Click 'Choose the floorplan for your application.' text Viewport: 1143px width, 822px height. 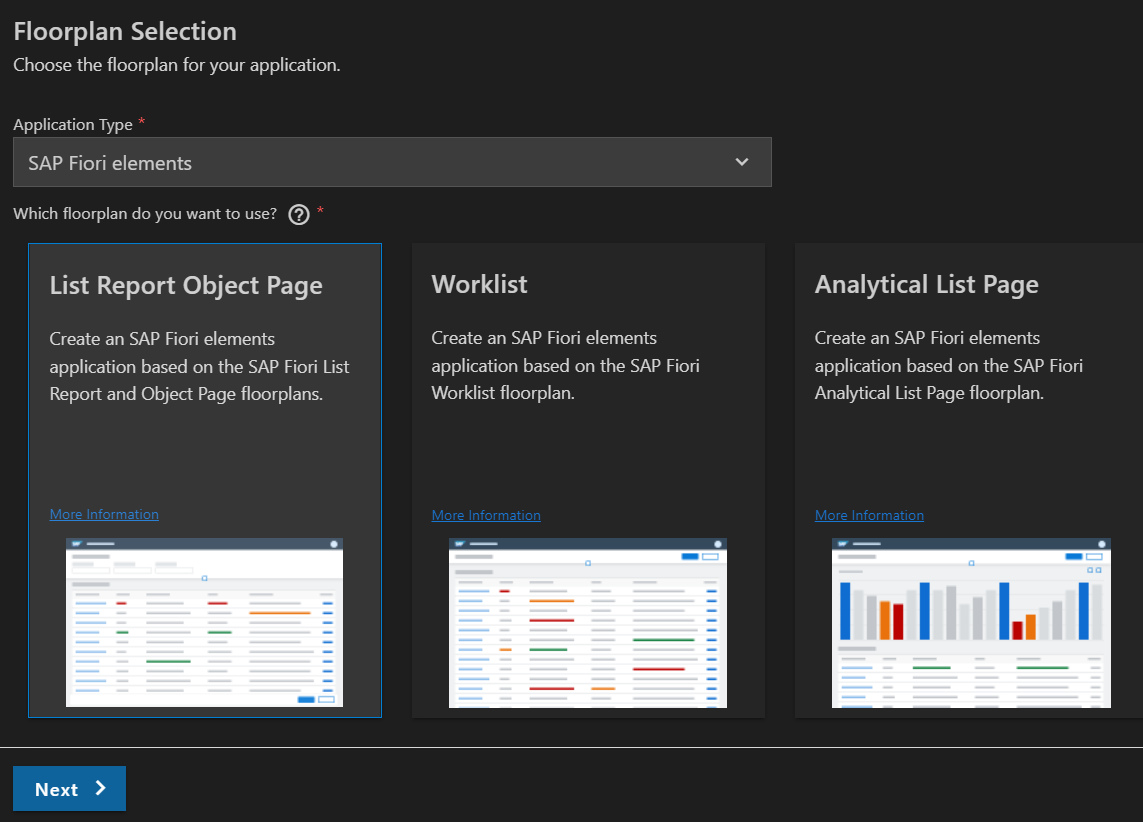[x=177, y=65]
